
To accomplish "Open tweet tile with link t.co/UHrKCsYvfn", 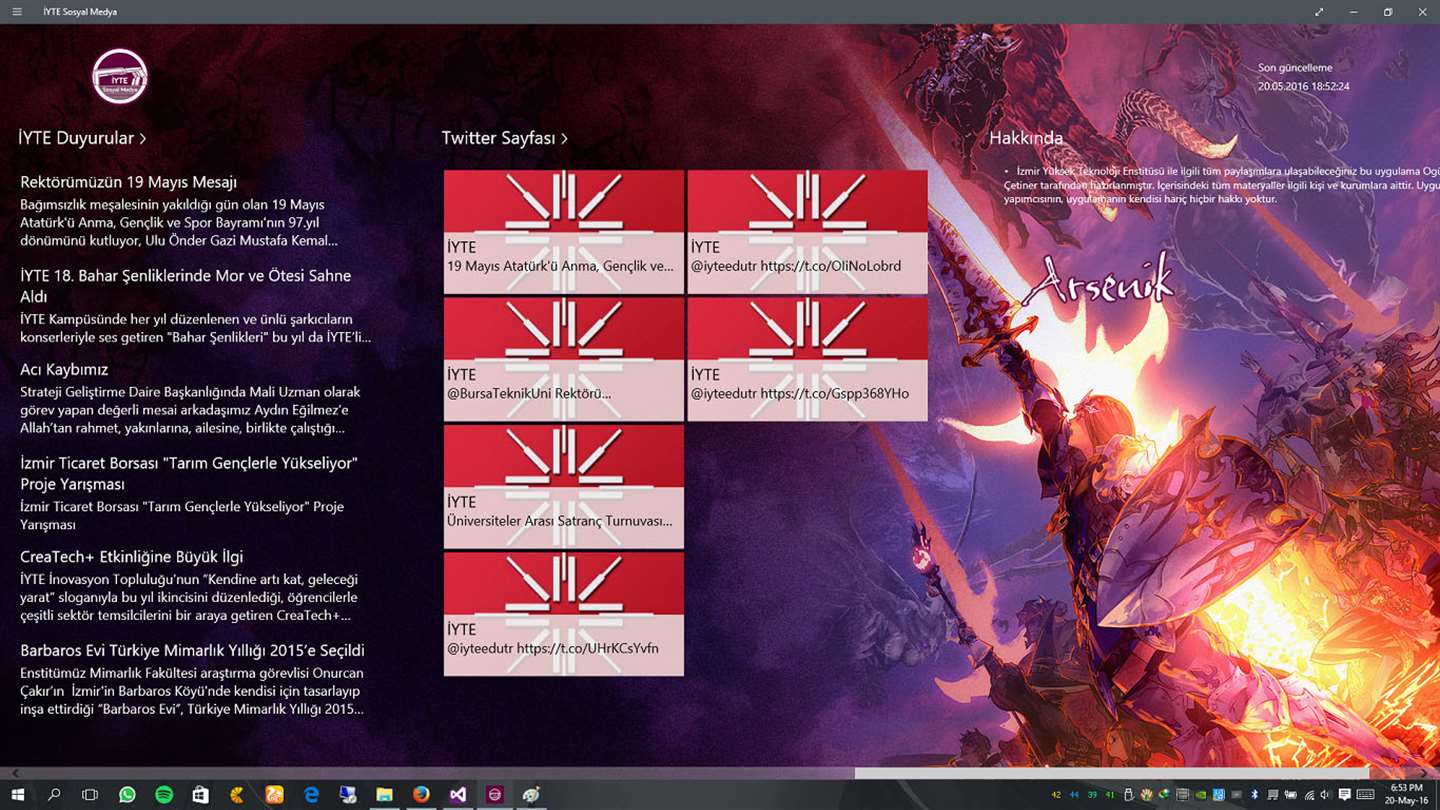I will pos(564,614).
